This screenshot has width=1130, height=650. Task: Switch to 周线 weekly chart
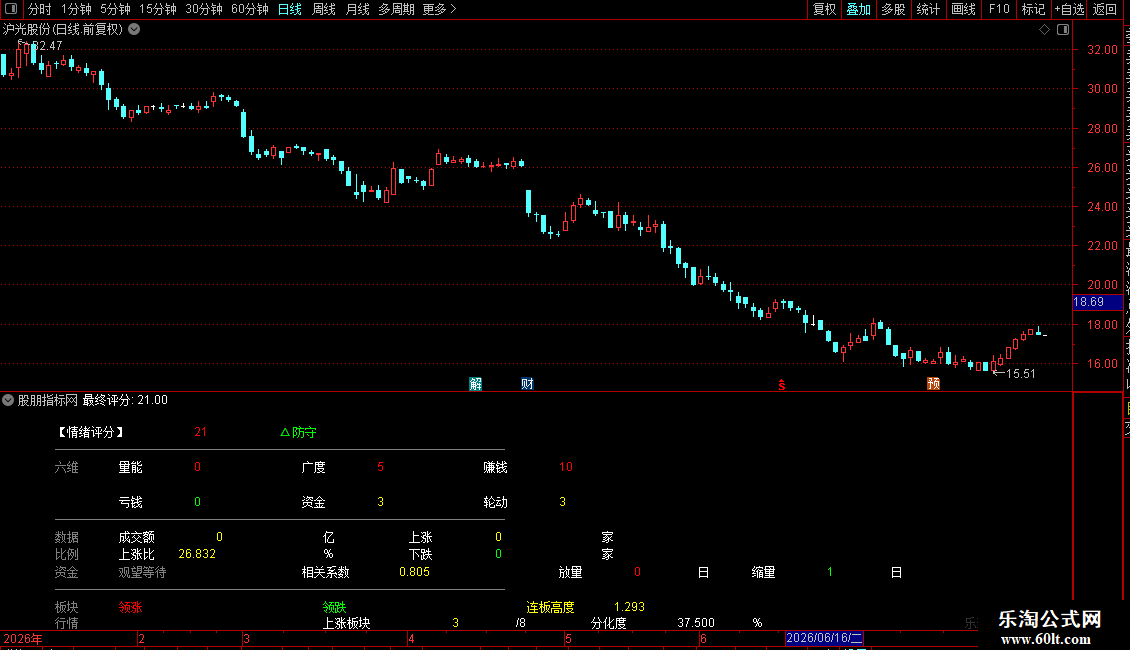(x=324, y=9)
